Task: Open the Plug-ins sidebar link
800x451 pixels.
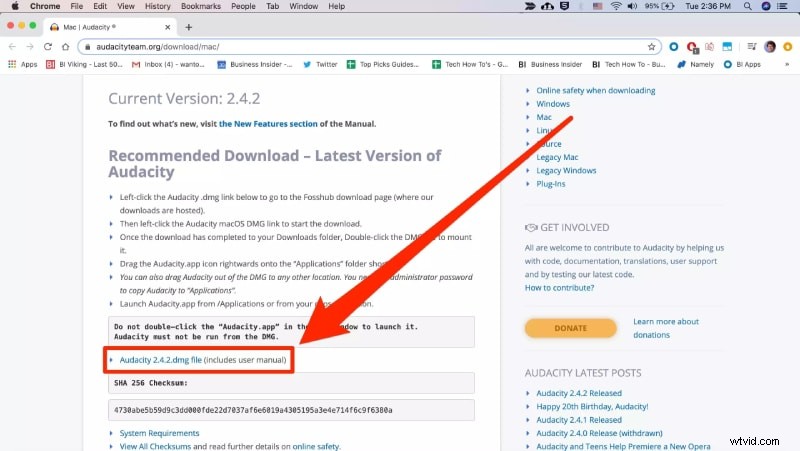Action: (551, 184)
